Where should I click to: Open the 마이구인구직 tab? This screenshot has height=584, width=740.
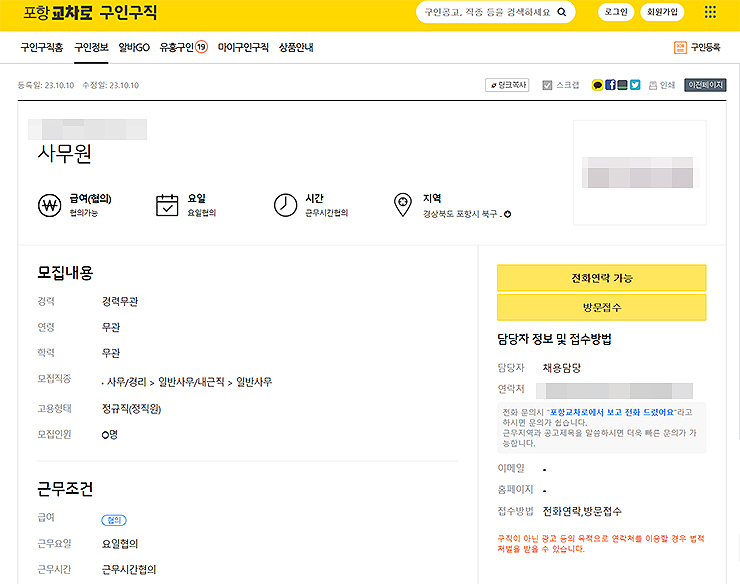point(243,47)
